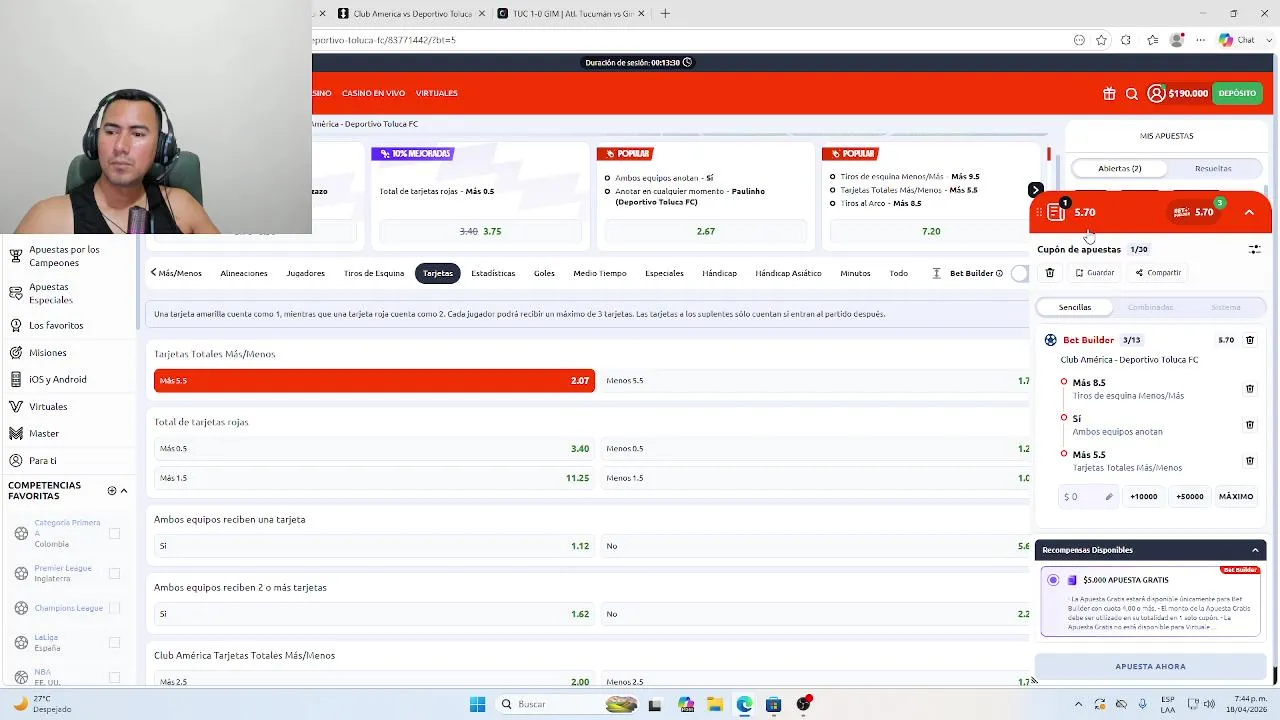The image size is (1280, 720).
Task: Open the Tiros de Esquina market tab
Action: (374, 273)
